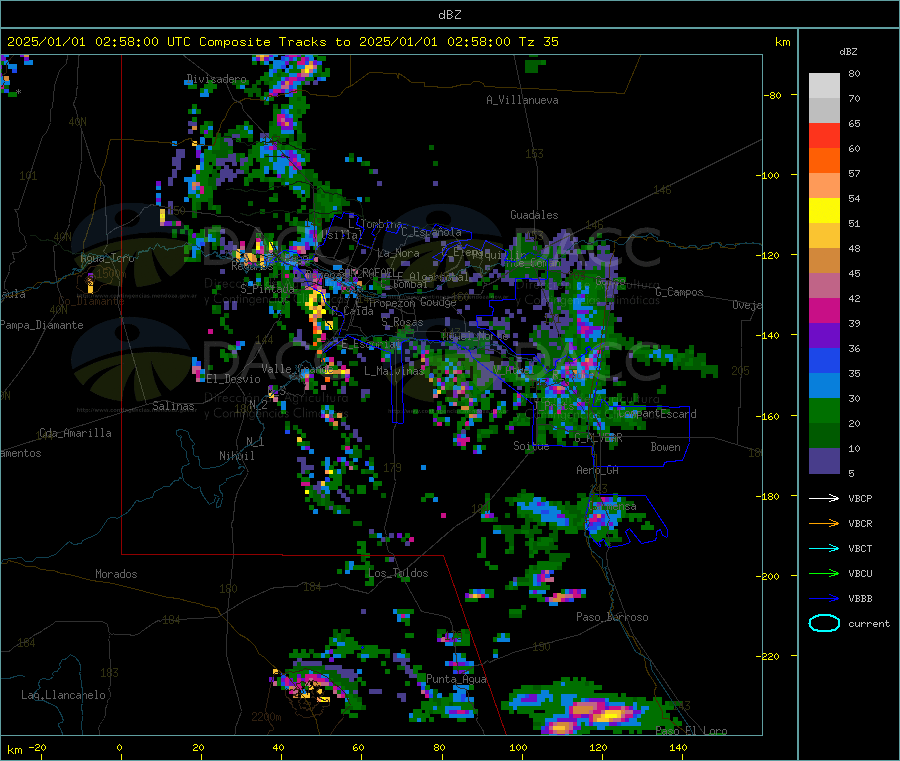Screen dimensions: 900x761
Task: Click the Pampa_Diamante place label
Action: pyautogui.click(x=41, y=325)
